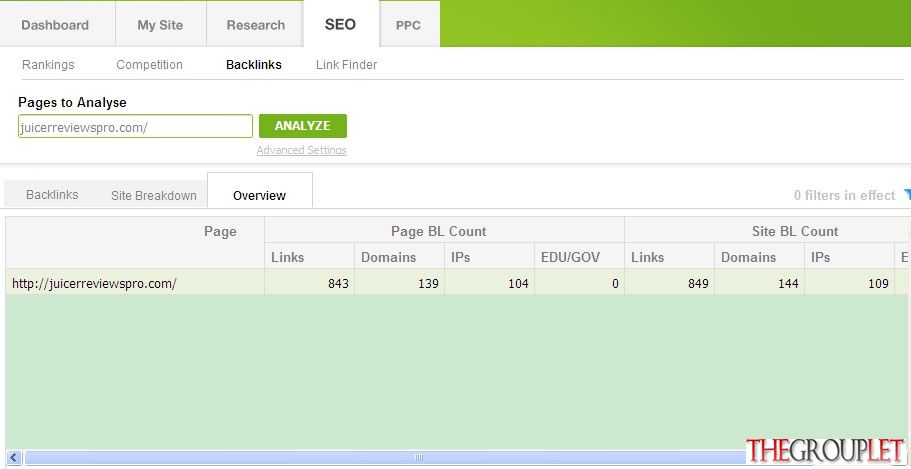Select the juicerreviewspro.com table row
Image resolution: width=911 pixels, height=469 pixels.
(458, 283)
